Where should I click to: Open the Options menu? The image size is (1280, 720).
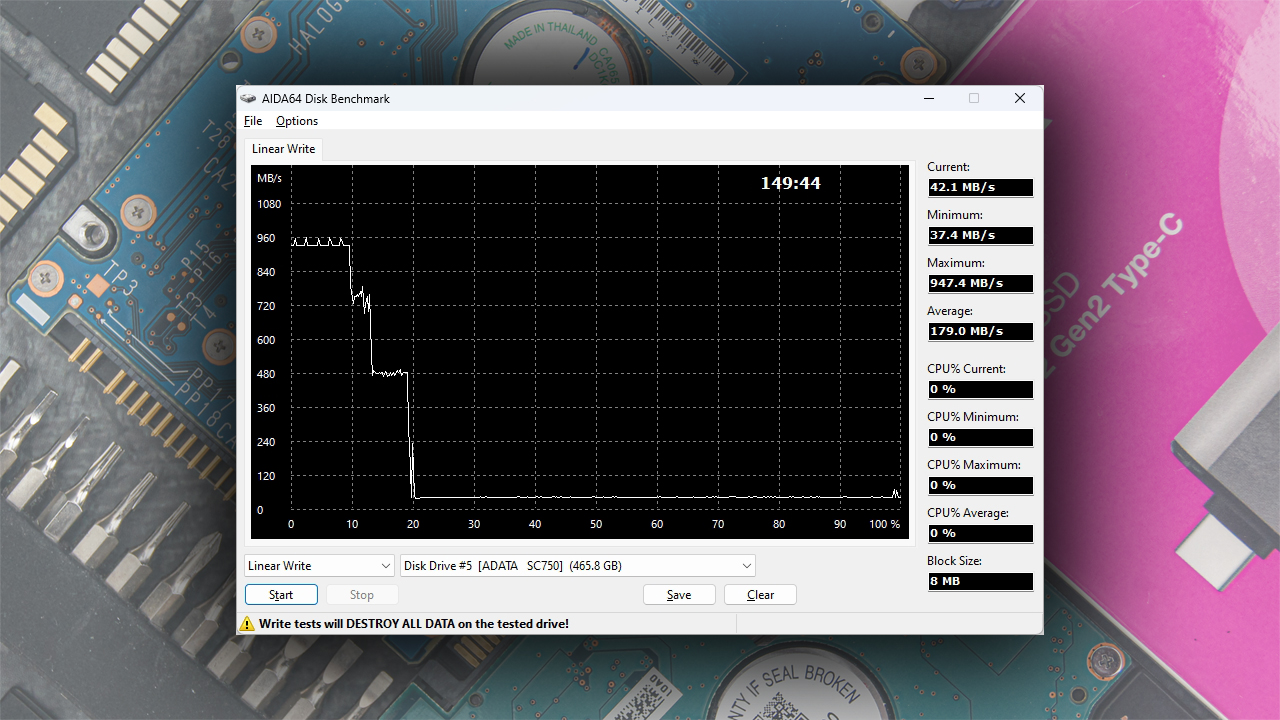click(297, 121)
